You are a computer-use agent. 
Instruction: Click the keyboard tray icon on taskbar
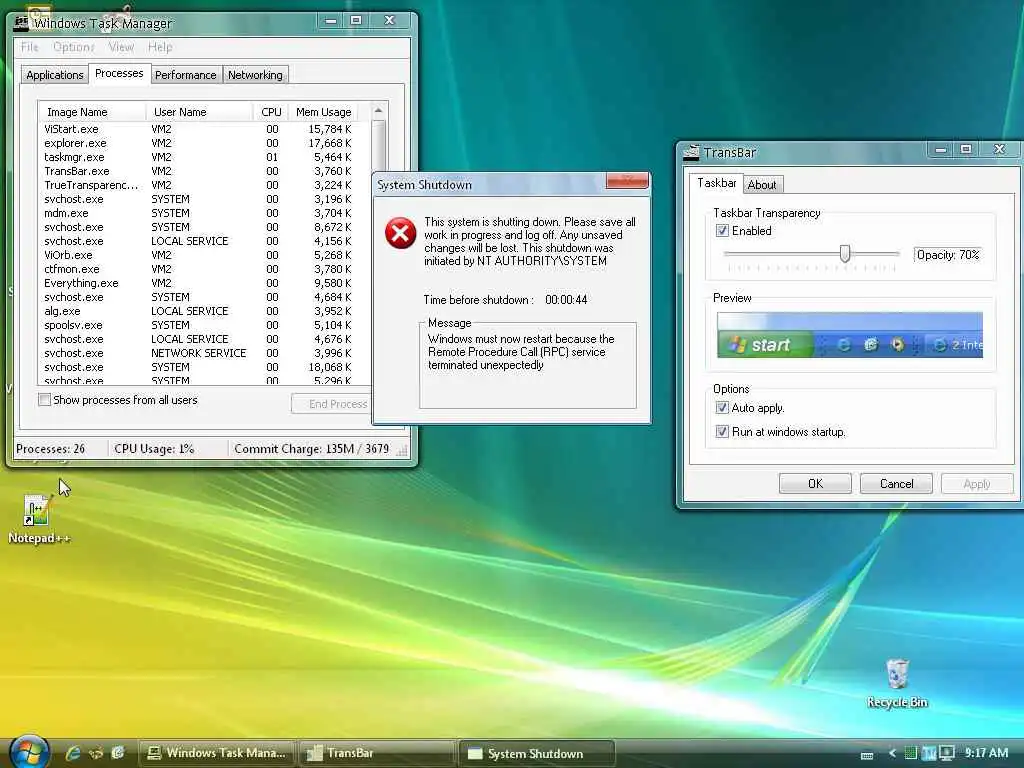[x=867, y=755]
